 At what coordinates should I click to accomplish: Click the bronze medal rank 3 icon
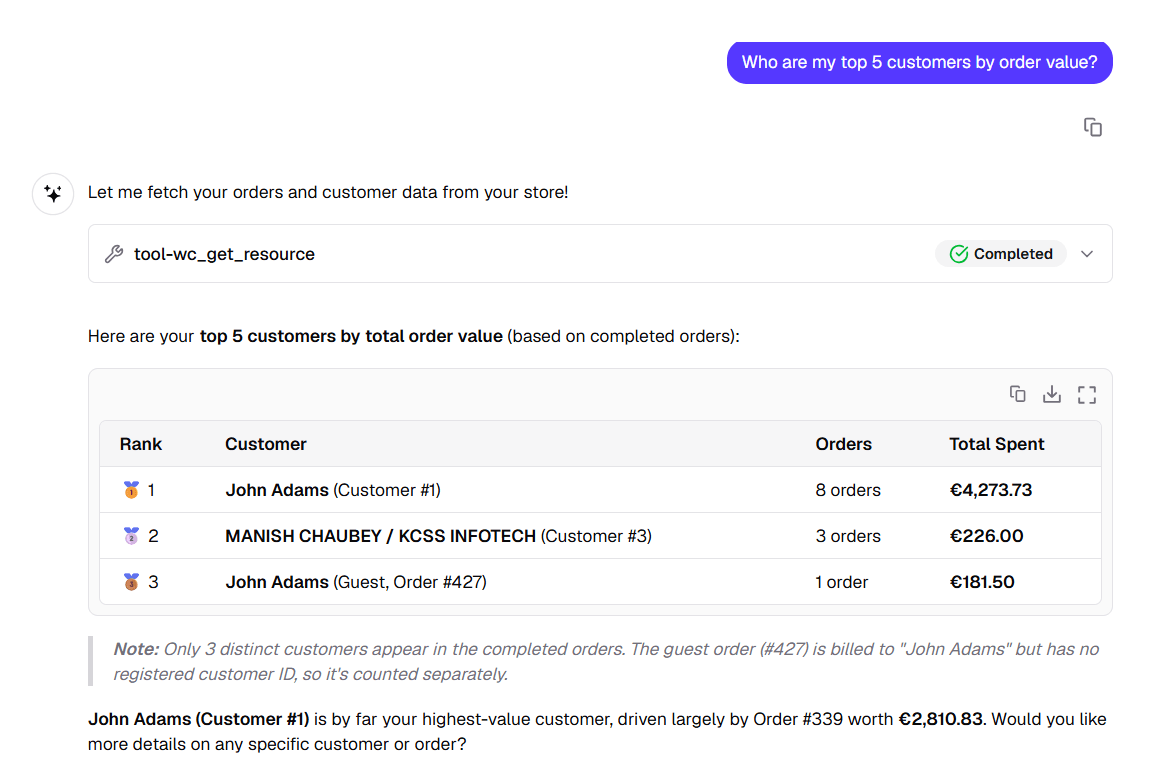click(x=131, y=582)
